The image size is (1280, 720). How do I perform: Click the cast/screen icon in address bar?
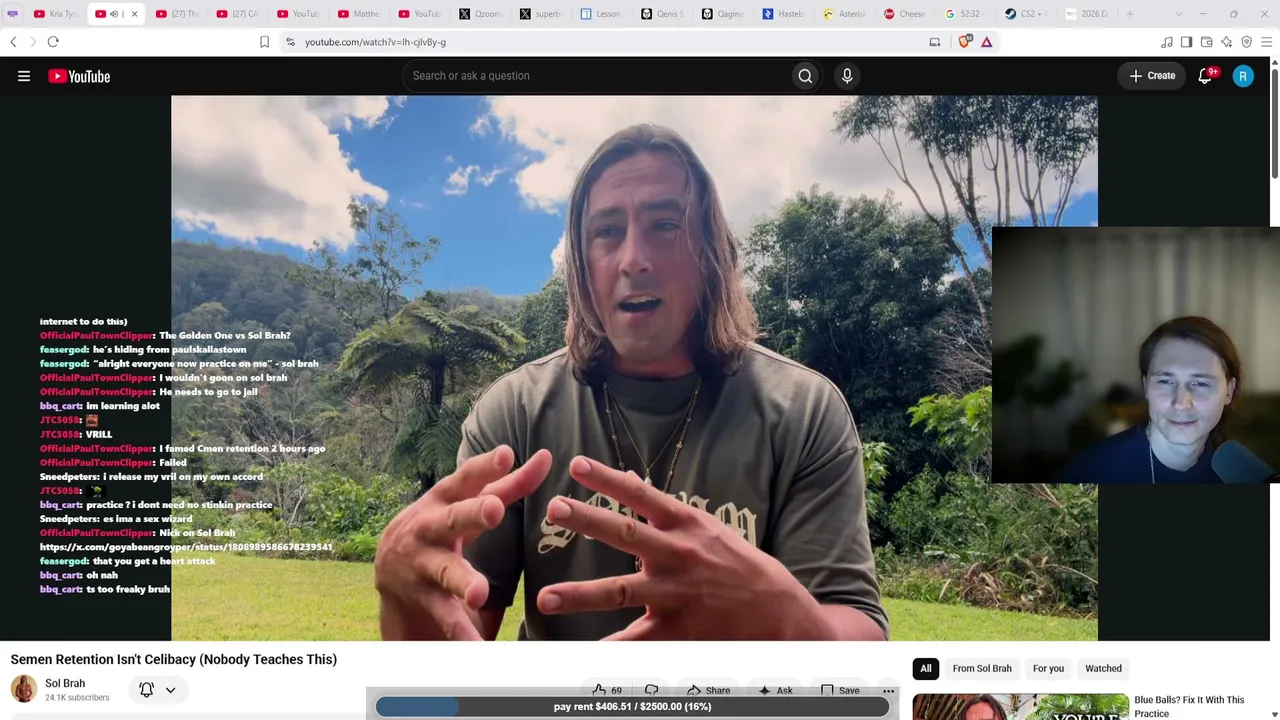tap(935, 42)
